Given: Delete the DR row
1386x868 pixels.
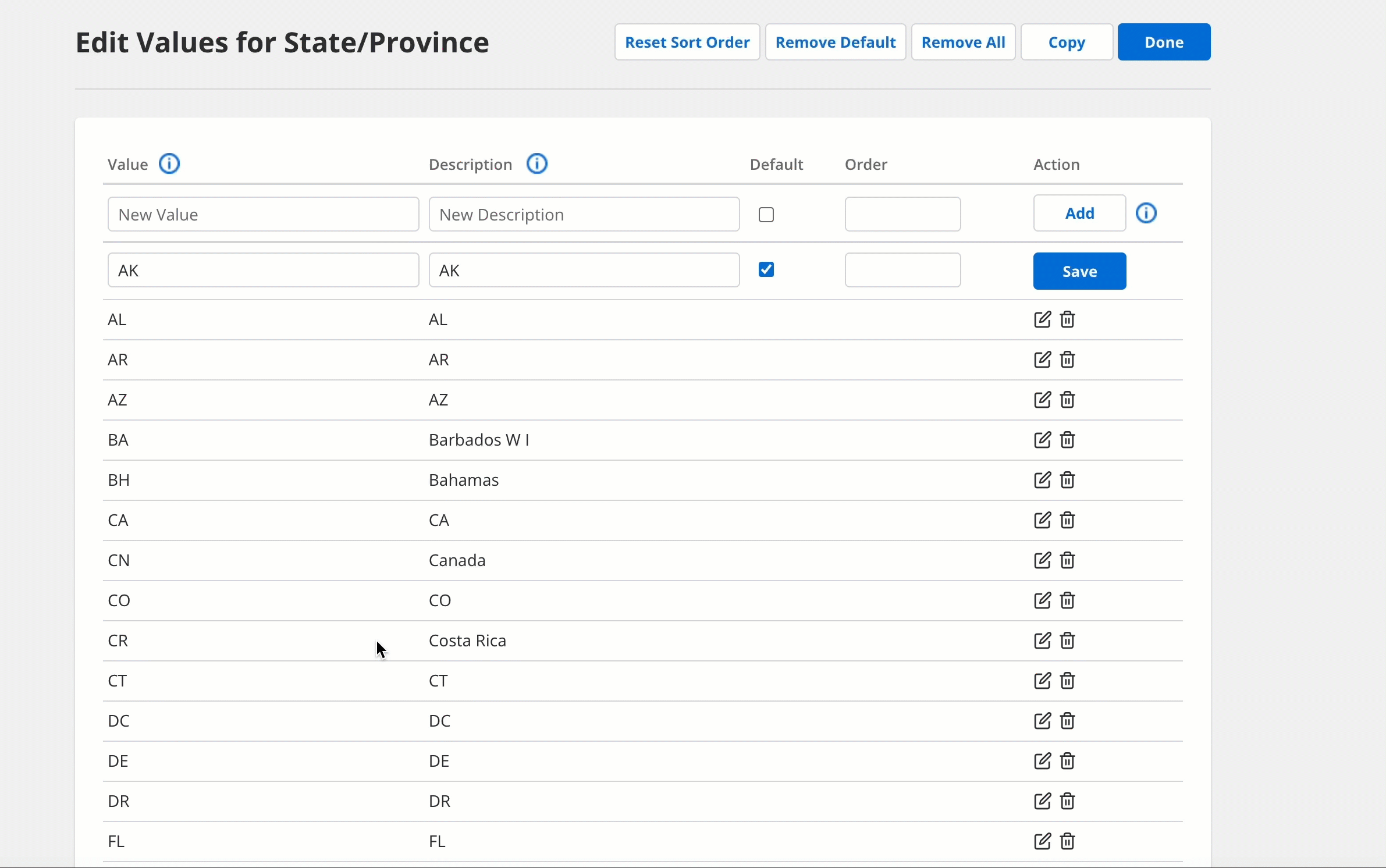Looking at the screenshot, I should coord(1067,801).
